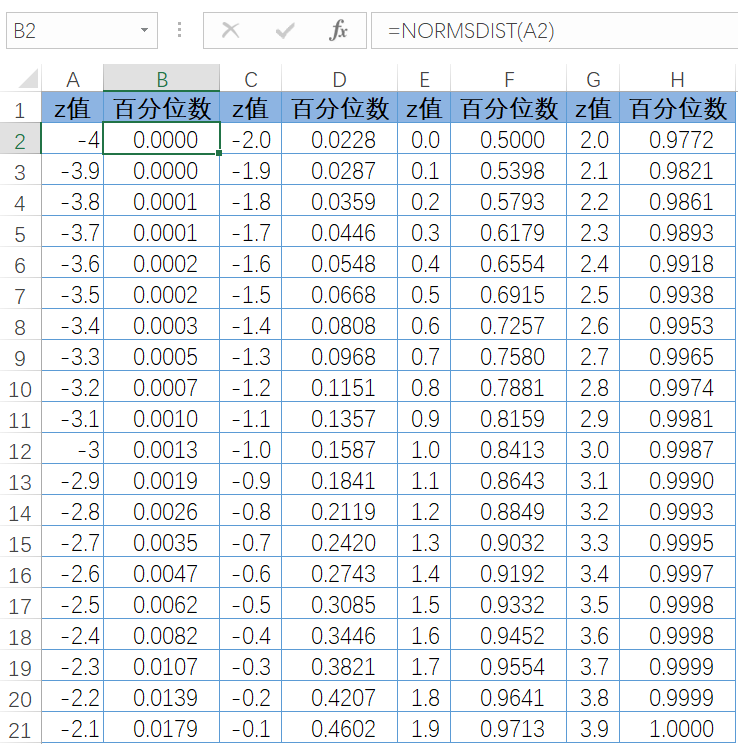Click cell F2 with value 0.5000
Image resolution: width=738 pixels, height=744 pixels.
[508, 140]
